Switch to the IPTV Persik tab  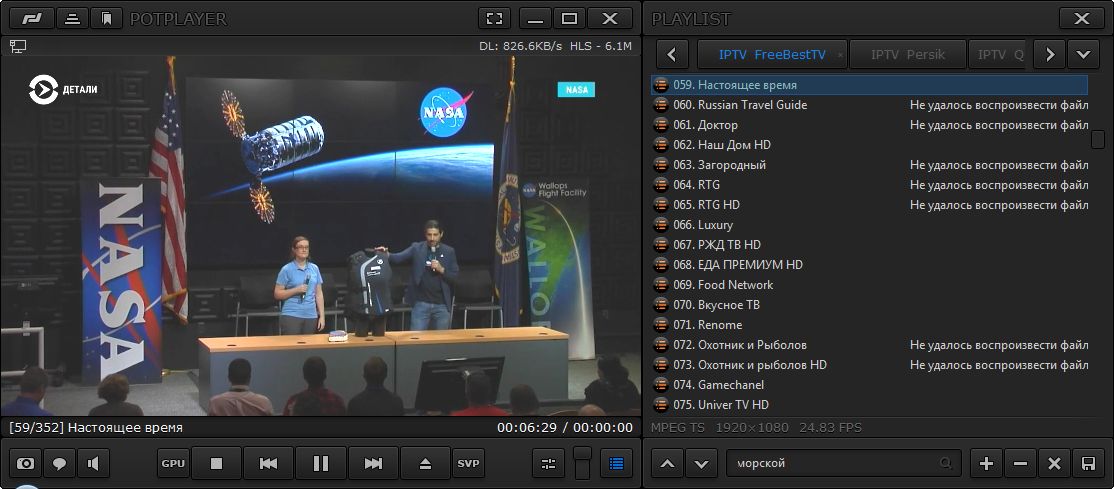tap(908, 55)
